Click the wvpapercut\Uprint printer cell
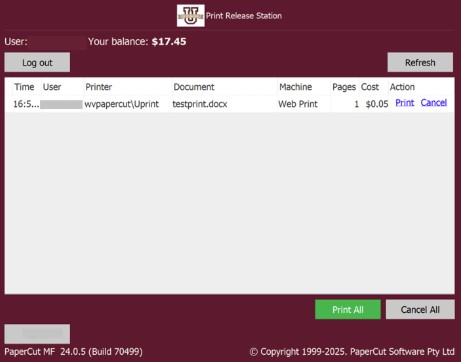The width and height of the screenshot is (461, 362). tap(122, 104)
